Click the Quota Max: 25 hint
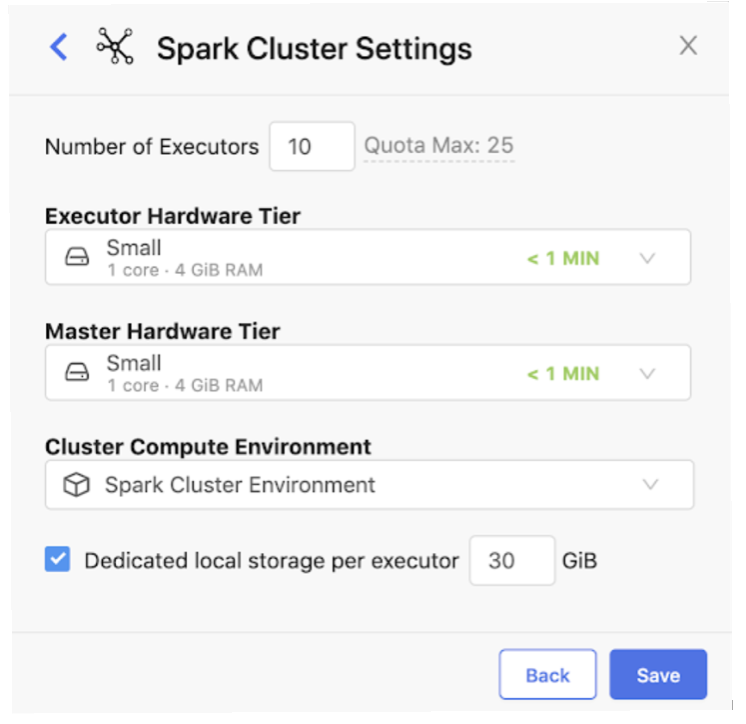The image size is (746, 724). pyautogui.click(x=439, y=146)
